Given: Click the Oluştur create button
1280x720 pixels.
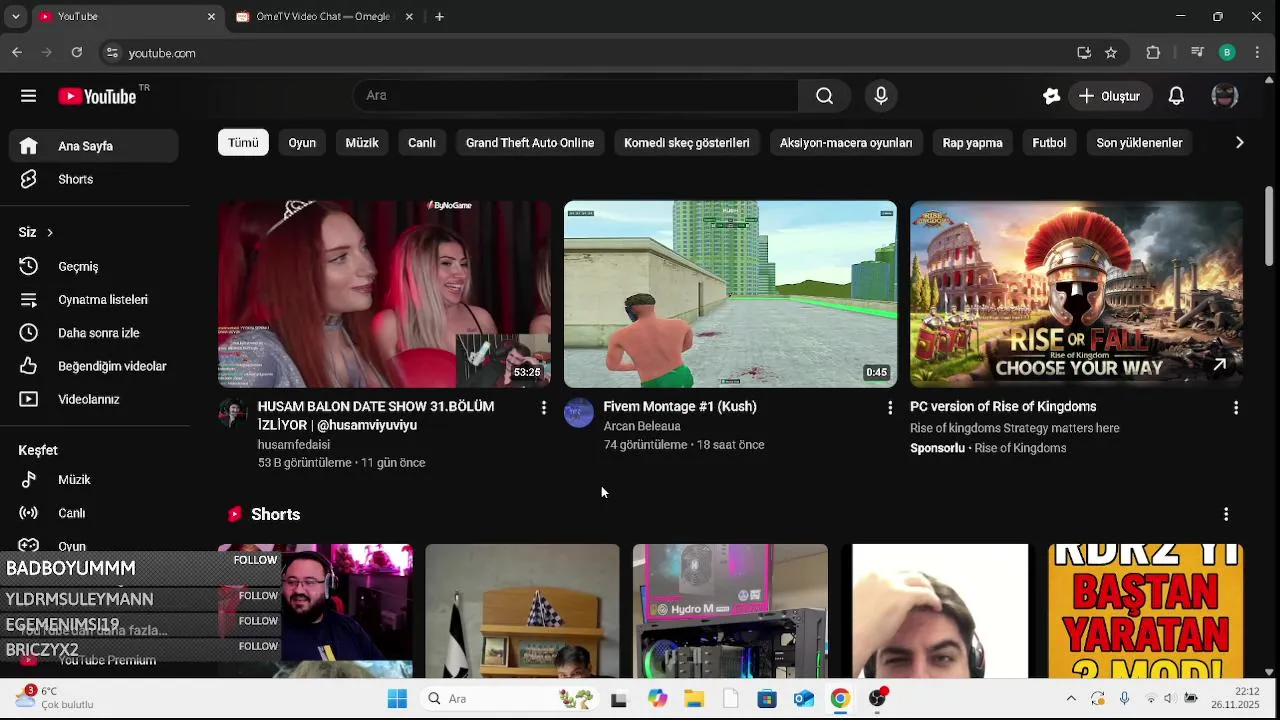Looking at the screenshot, I should 1110,96.
